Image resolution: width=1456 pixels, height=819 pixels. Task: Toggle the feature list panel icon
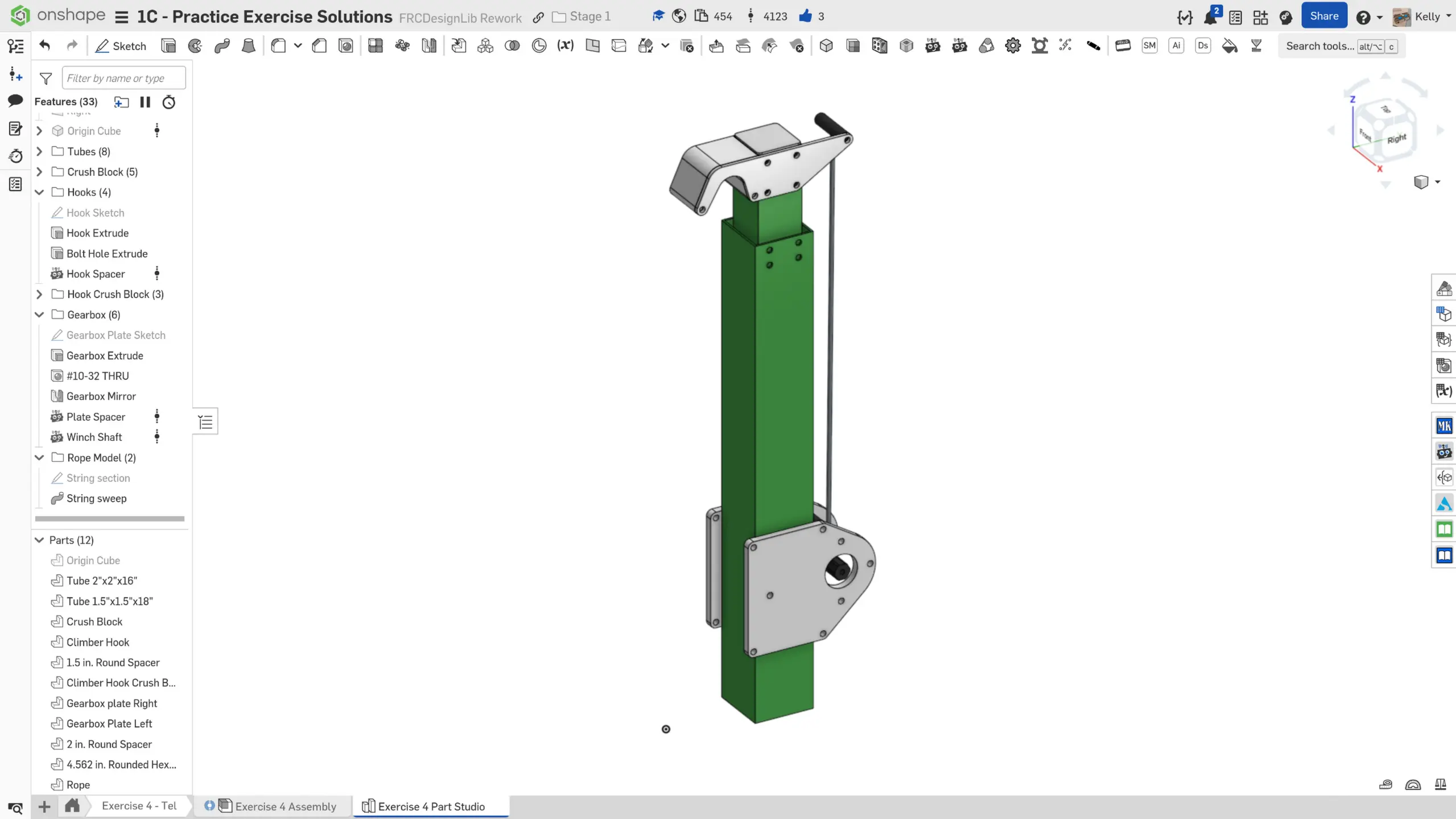(x=16, y=46)
